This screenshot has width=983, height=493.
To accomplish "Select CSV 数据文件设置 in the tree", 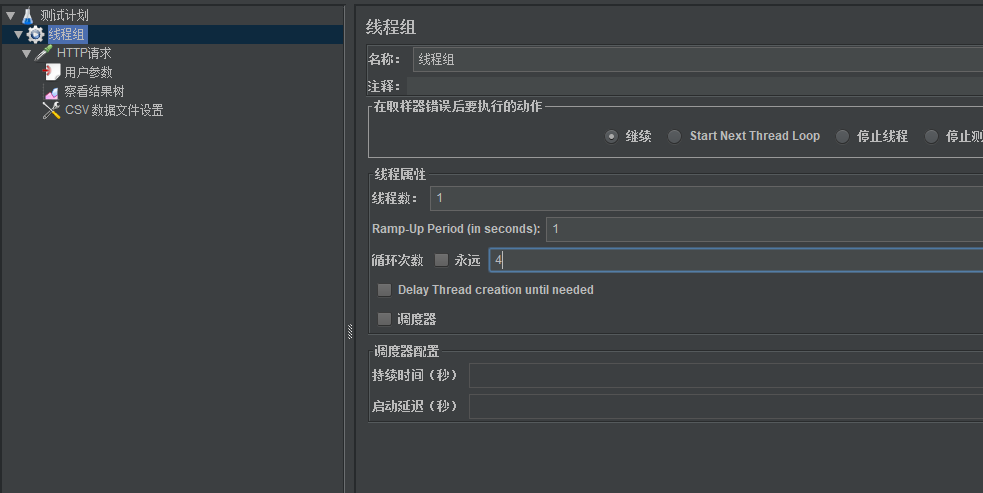I will pos(114,110).
